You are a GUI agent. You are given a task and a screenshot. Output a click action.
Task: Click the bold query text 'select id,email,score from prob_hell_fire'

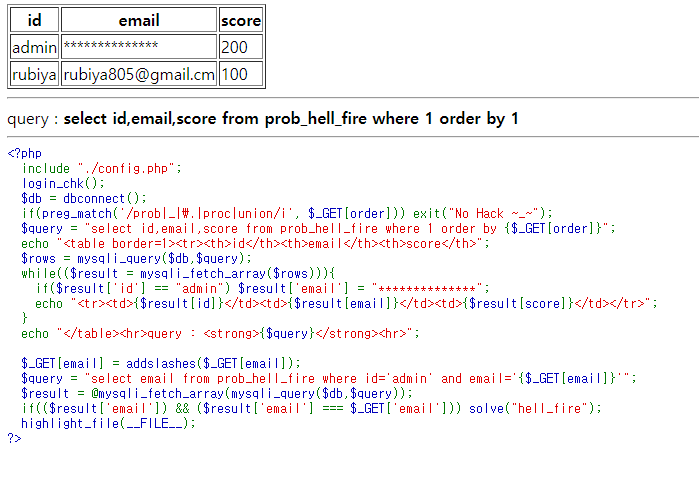tap(215, 119)
